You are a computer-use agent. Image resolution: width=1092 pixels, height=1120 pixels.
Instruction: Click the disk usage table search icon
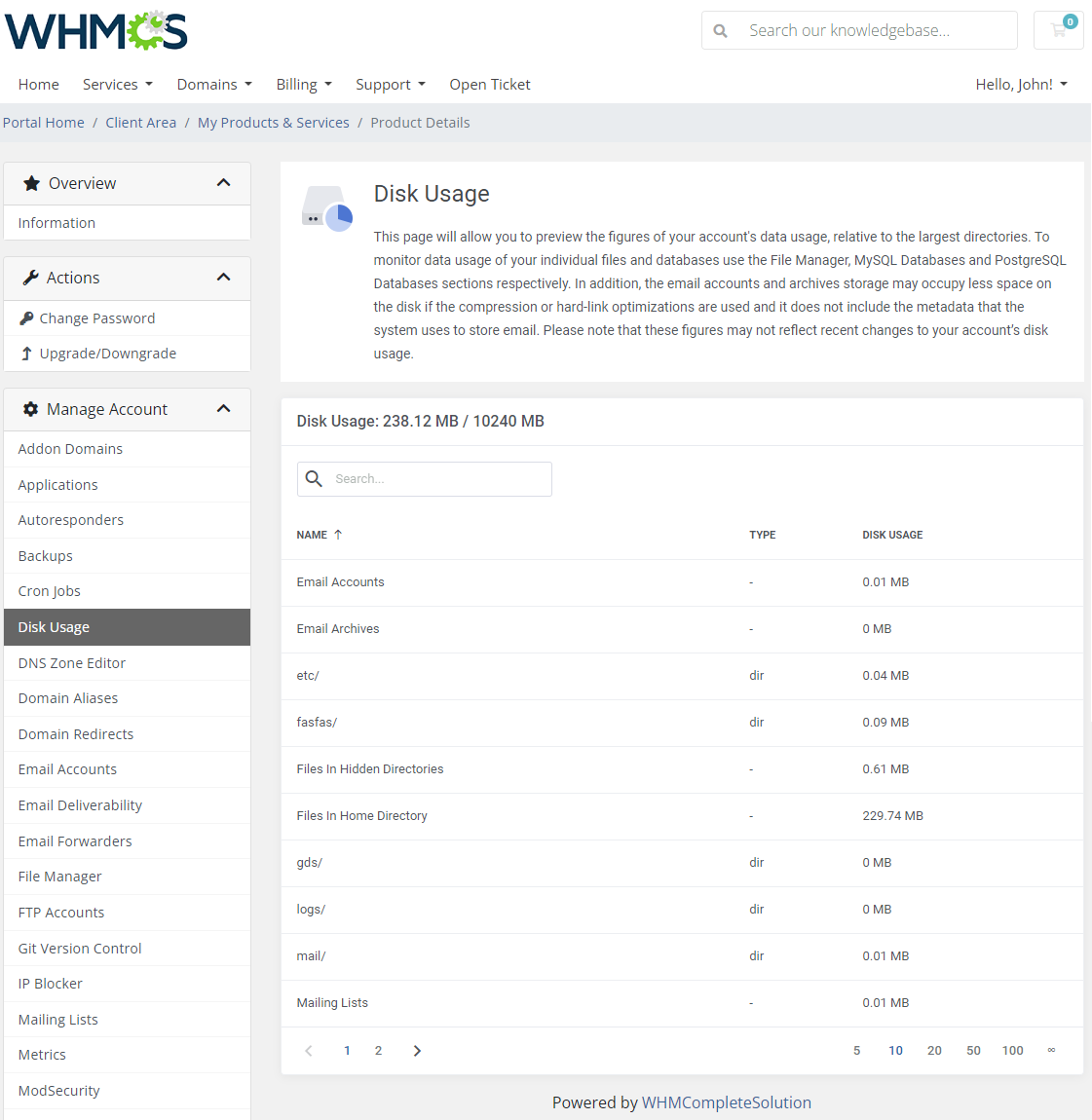click(314, 478)
